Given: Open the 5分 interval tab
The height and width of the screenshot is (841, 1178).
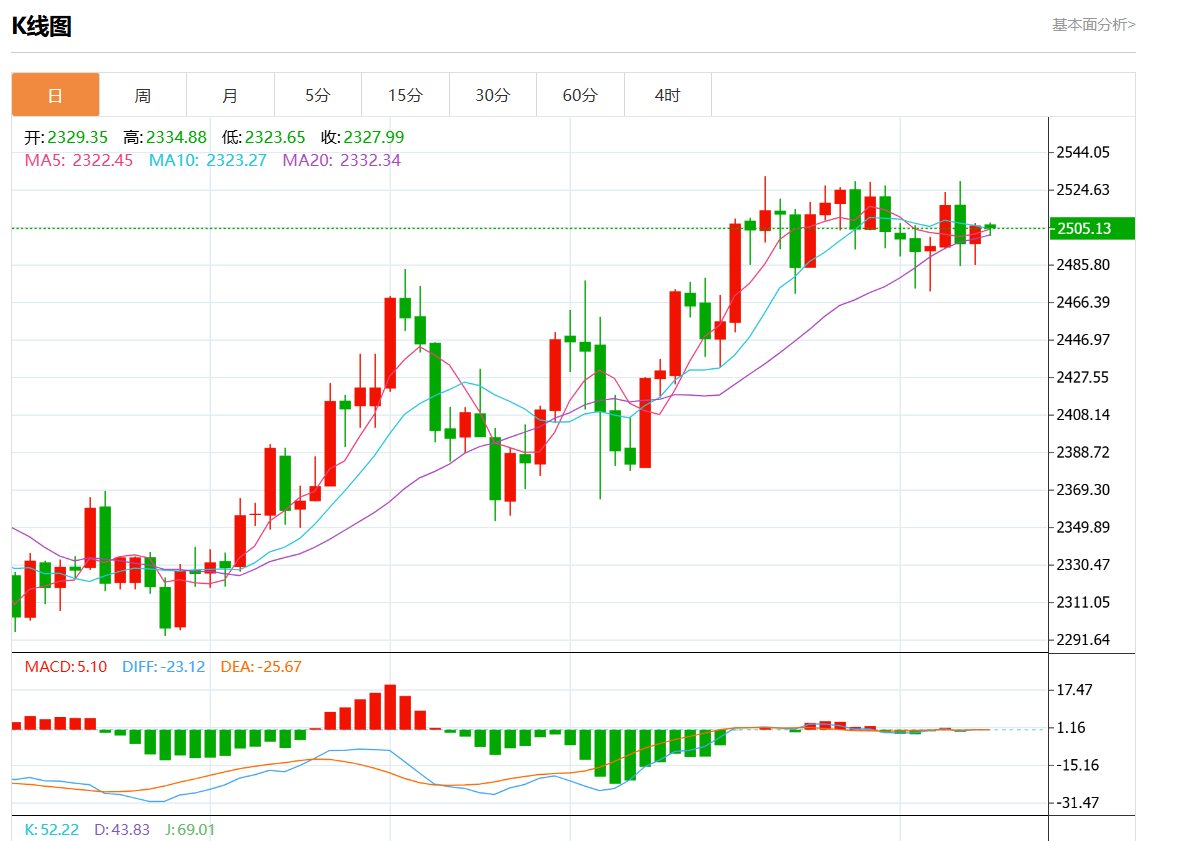Looking at the screenshot, I should pos(318,95).
